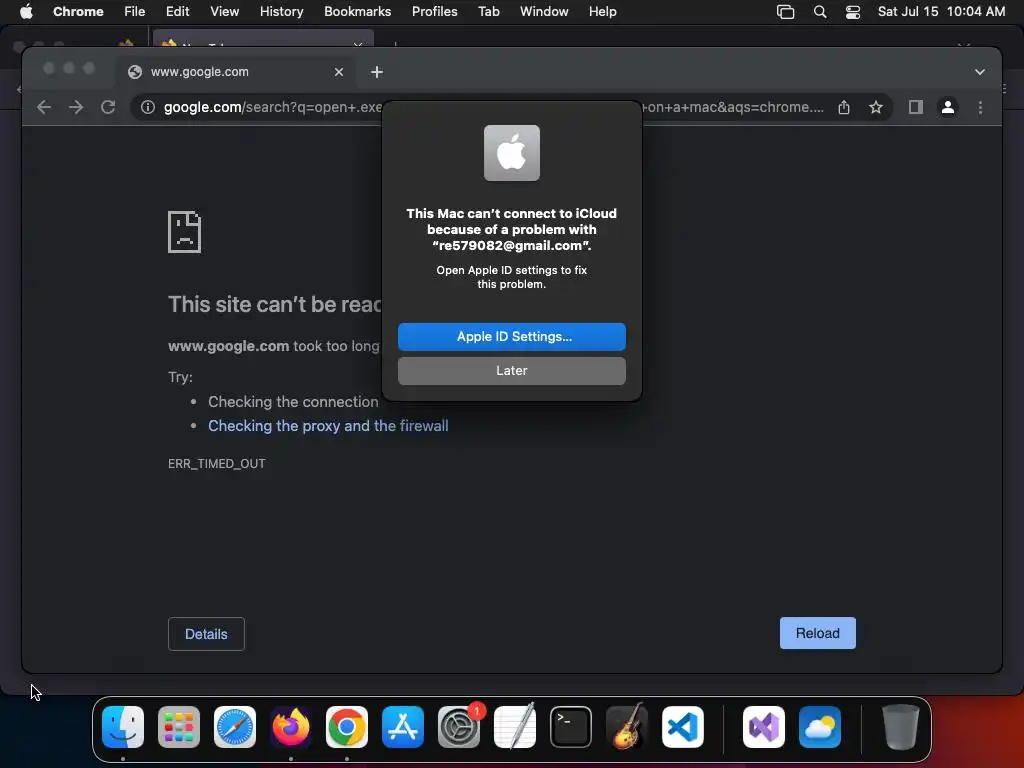Open Spotlight search in menu bar
Screen dimensions: 1024x768
(820, 11)
